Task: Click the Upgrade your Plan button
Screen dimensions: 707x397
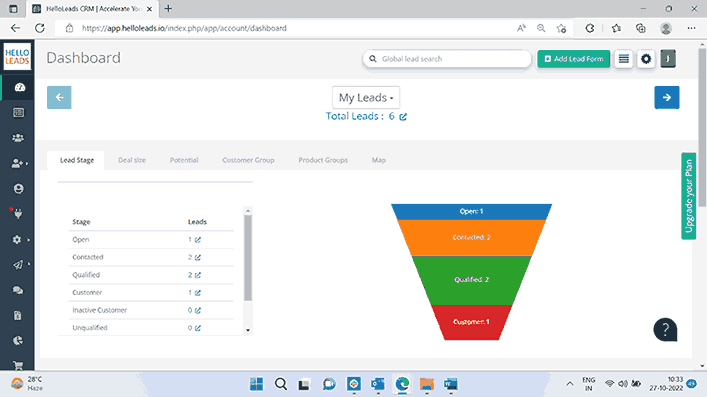Action: pos(689,196)
